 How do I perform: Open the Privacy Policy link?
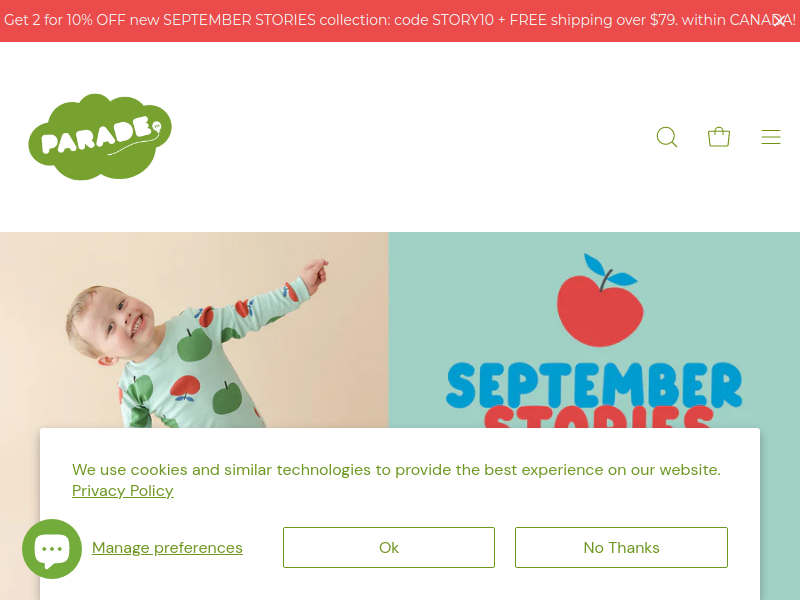point(122,491)
